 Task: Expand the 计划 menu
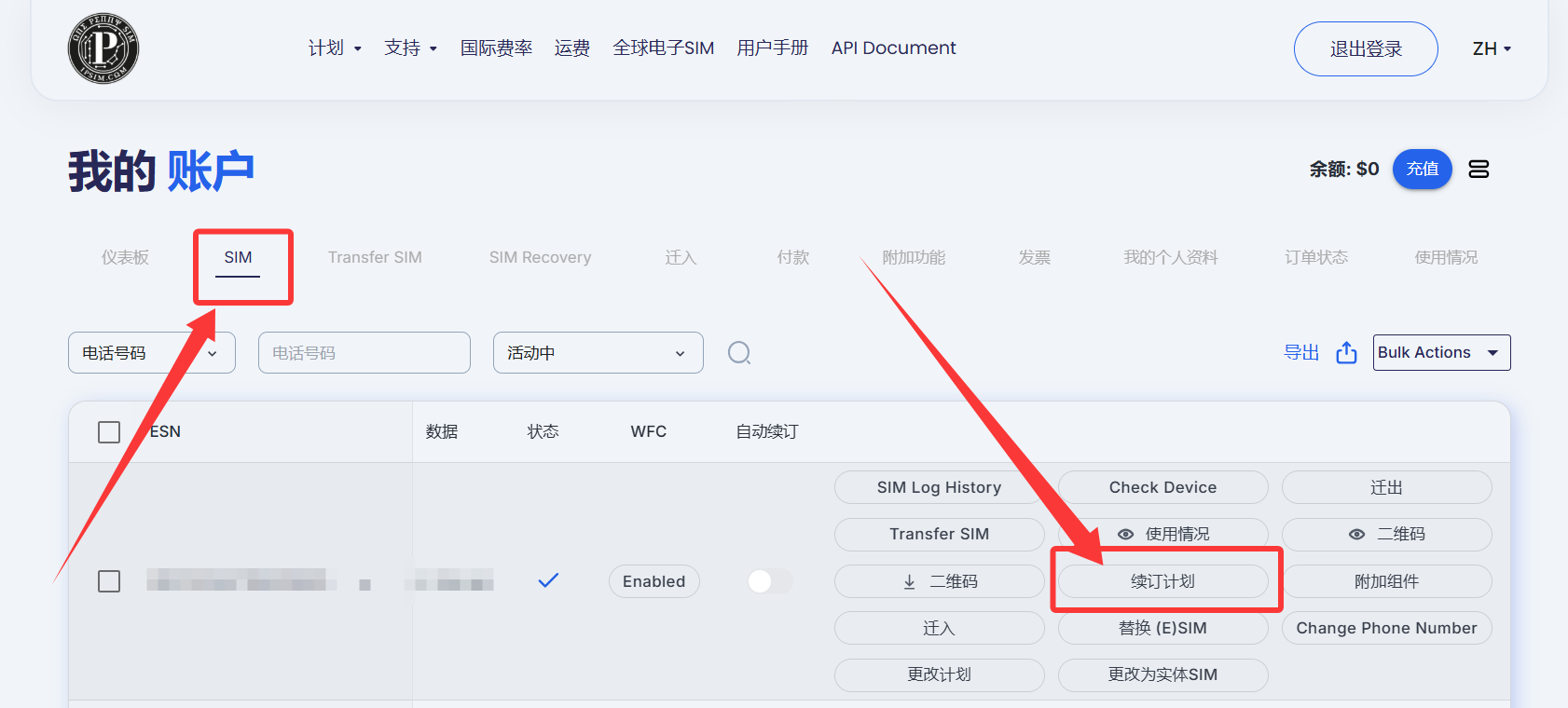click(x=335, y=48)
